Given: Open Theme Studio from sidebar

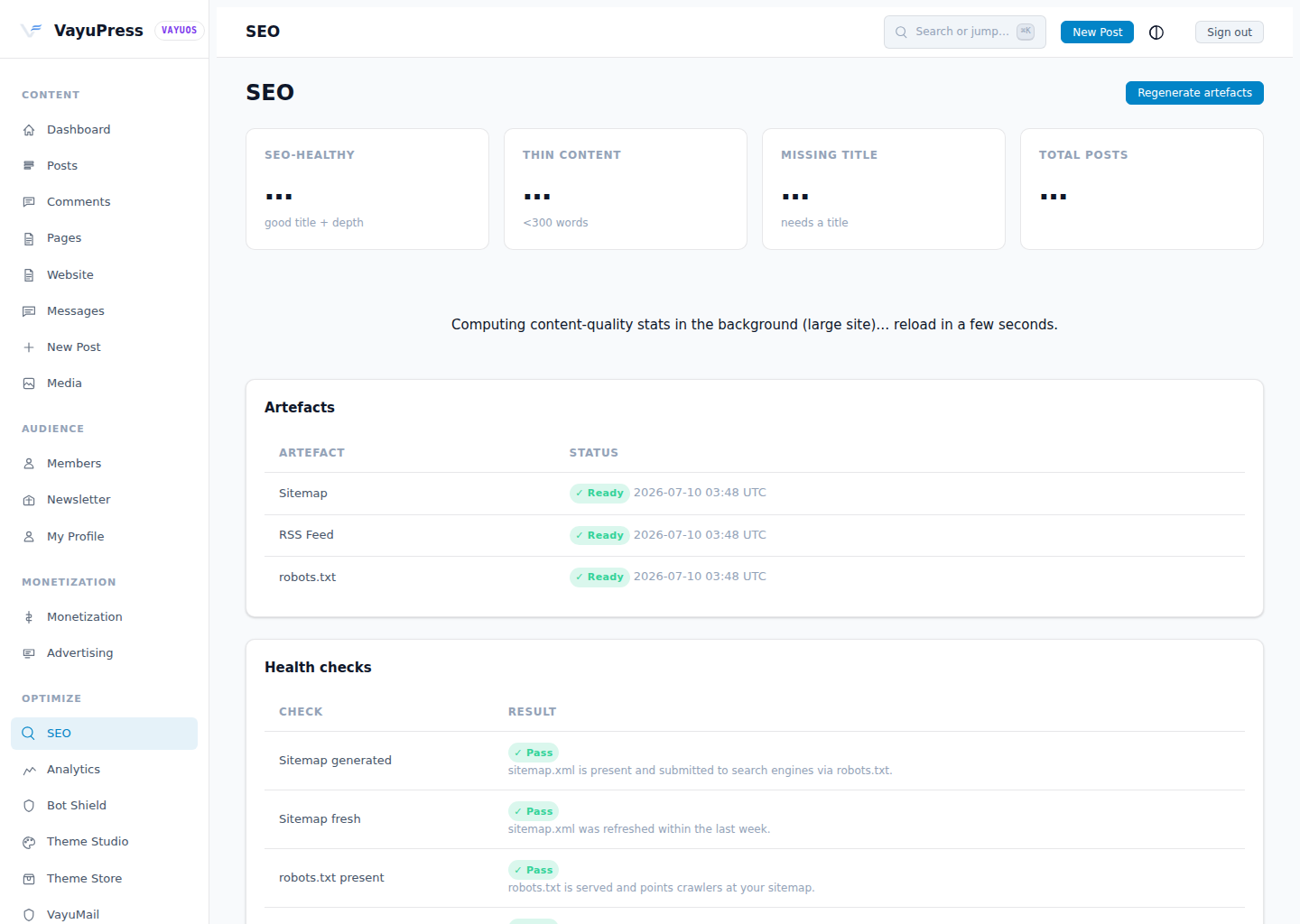Looking at the screenshot, I should tap(104, 842).
